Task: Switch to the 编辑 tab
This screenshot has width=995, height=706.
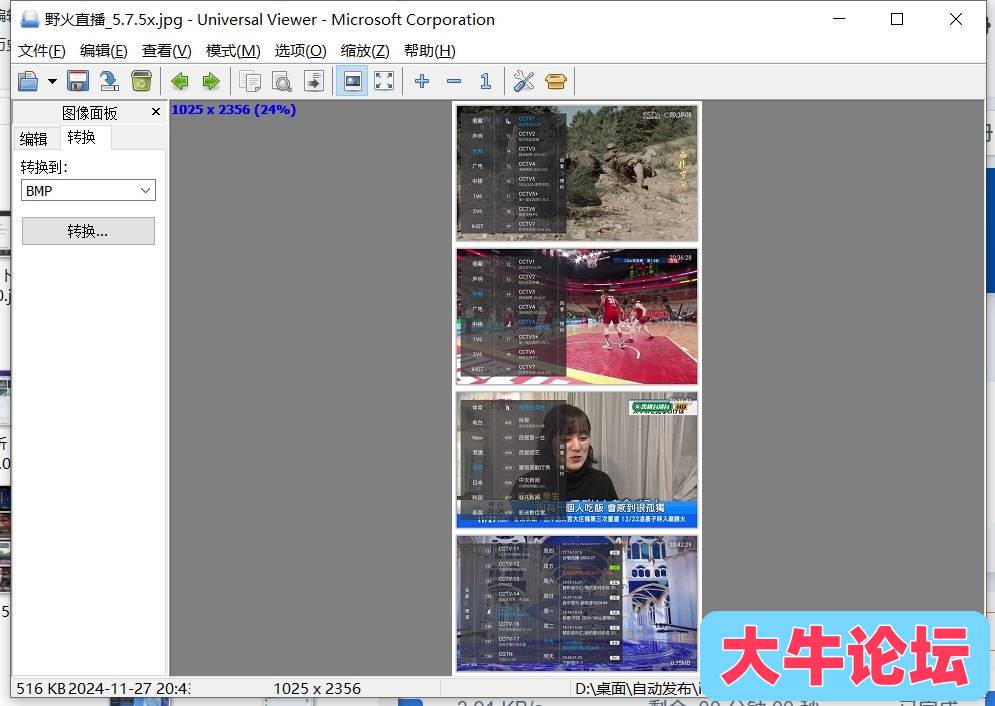Action: [x=34, y=139]
